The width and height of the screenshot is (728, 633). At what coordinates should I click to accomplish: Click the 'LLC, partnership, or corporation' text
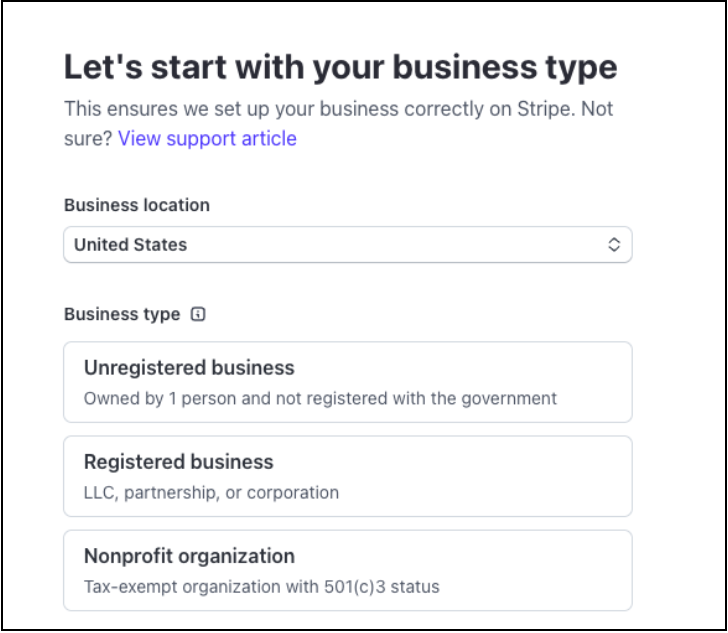pos(211,492)
